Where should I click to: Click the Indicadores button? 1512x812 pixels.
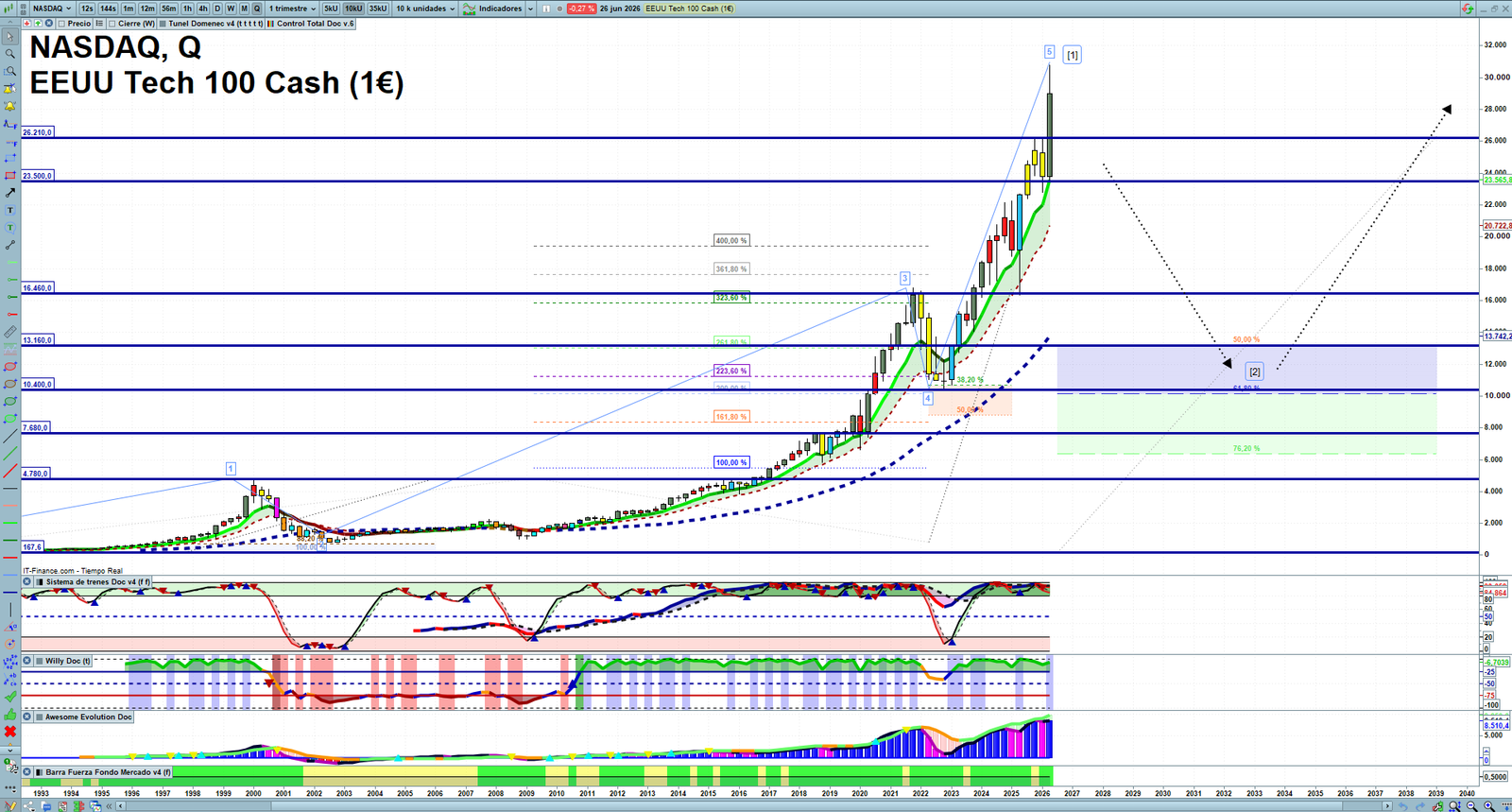pyautogui.click(x=491, y=9)
